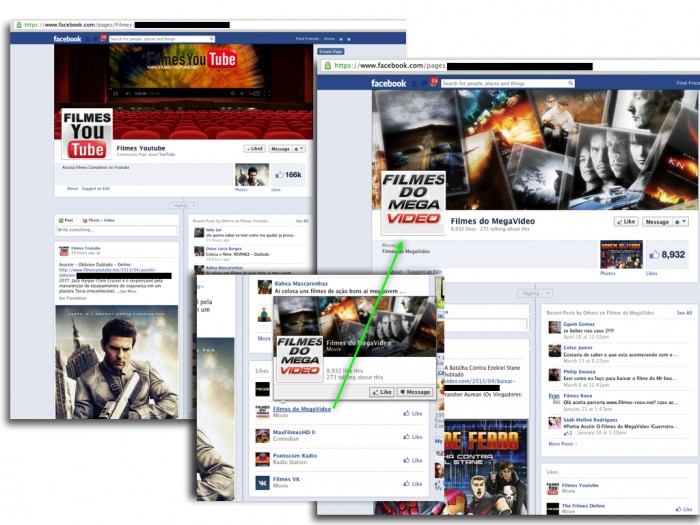Open gear dropdown beside Message on Filmes Youtube
This screenshot has height=525, width=700.
point(299,149)
